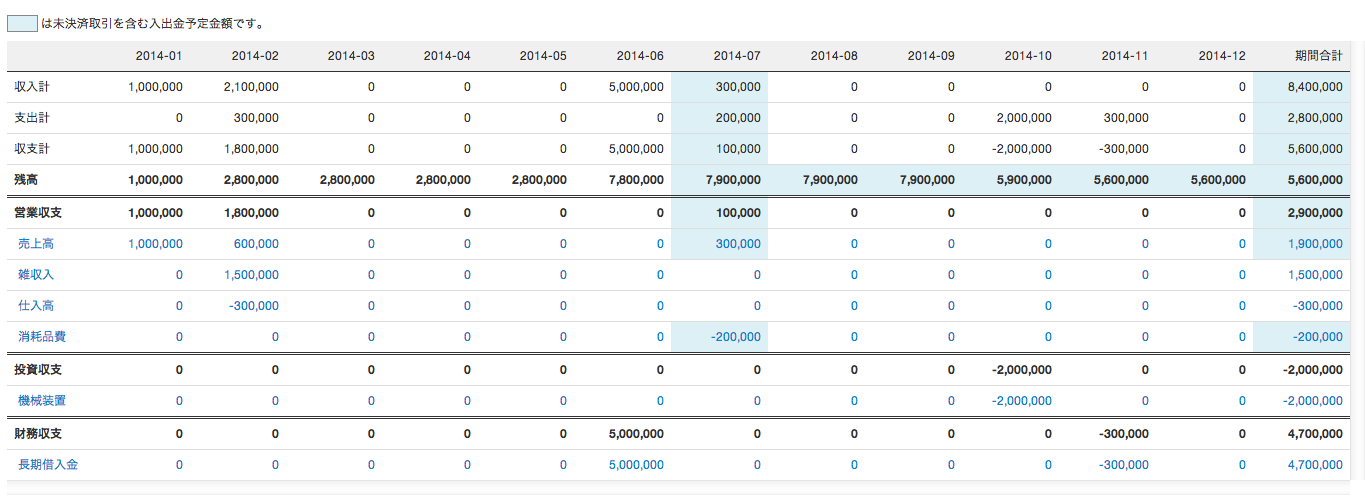Click 売上高 period total 1,900,000
1365x497 pixels.
[1315, 244]
